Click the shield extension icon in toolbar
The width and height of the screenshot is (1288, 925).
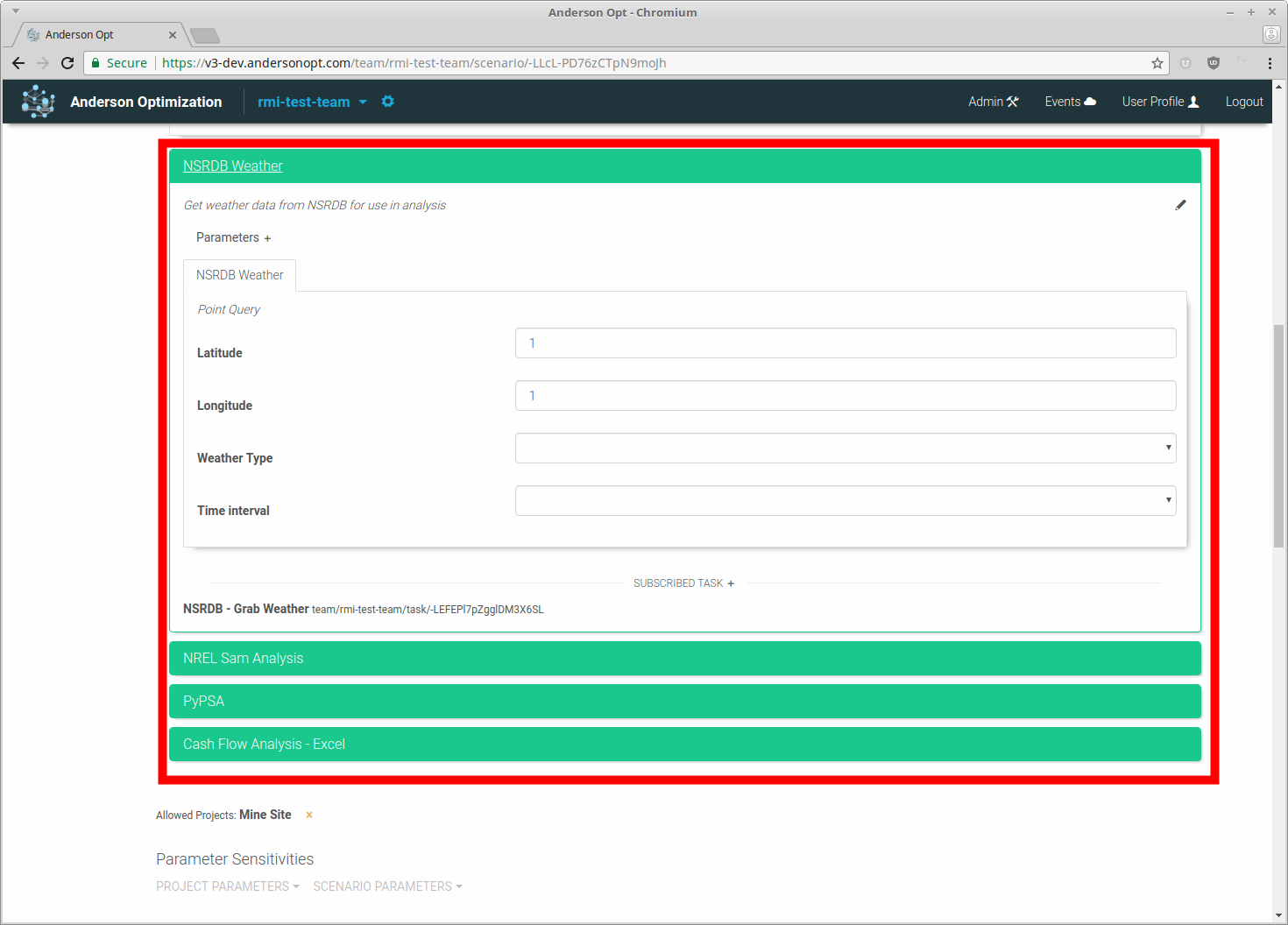pyautogui.click(x=1214, y=63)
